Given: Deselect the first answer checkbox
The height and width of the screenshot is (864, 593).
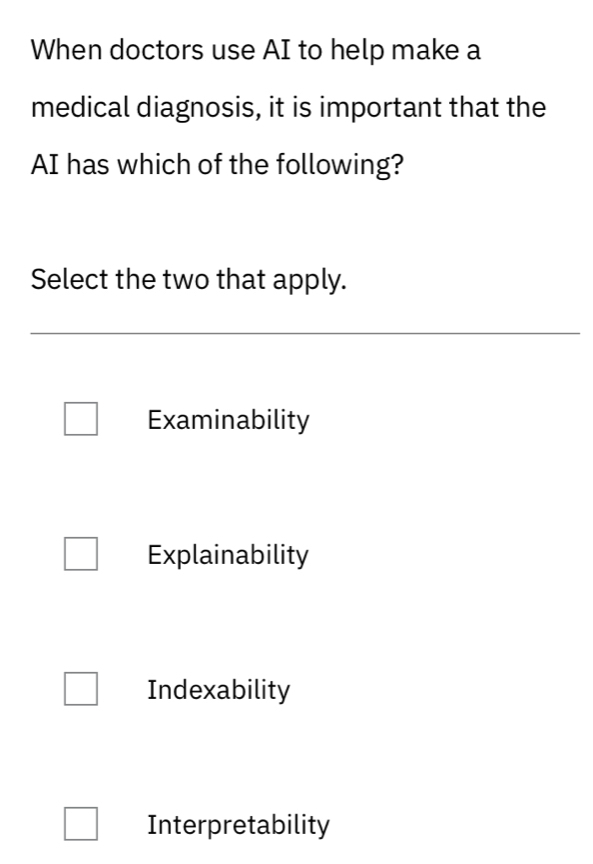Looking at the screenshot, I should click(x=81, y=420).
